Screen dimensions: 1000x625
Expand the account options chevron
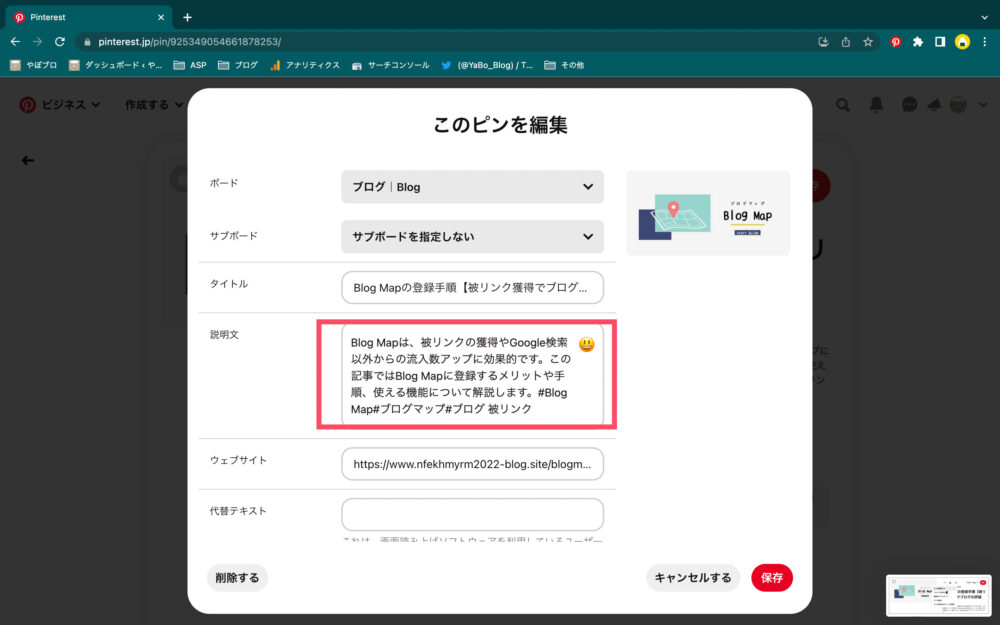click(x=983, y=105)
